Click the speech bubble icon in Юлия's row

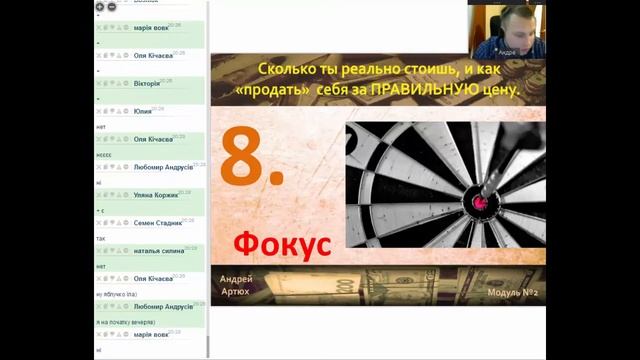pyautogui.click(x=112, y=111)
